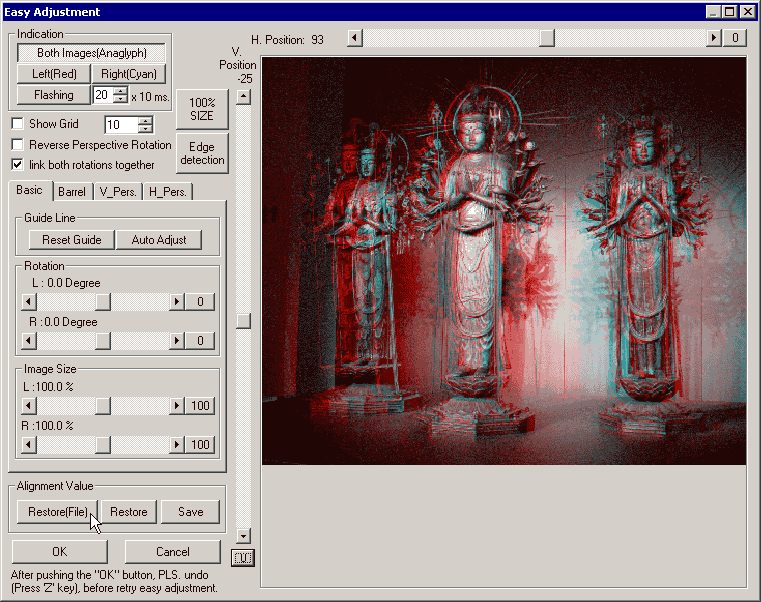Uncheck link both rotations together
This screenshot has width=761, height=602.
[17, 165]
